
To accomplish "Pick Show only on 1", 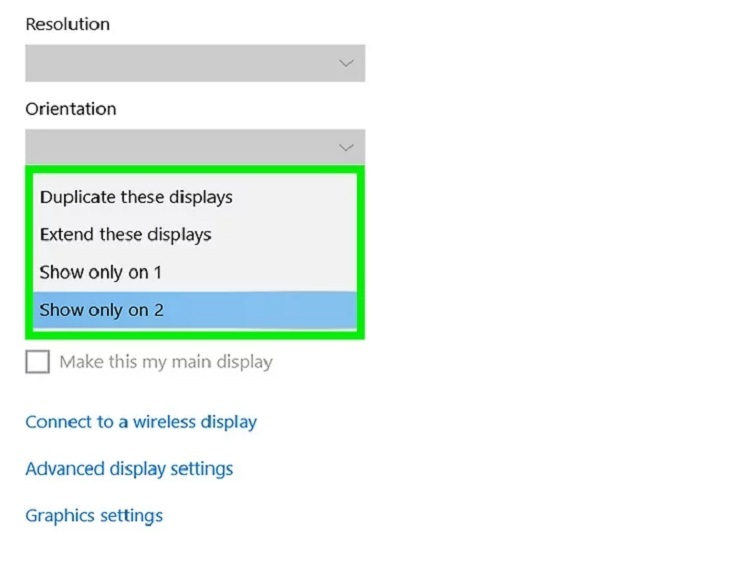I will coord(100,272).
